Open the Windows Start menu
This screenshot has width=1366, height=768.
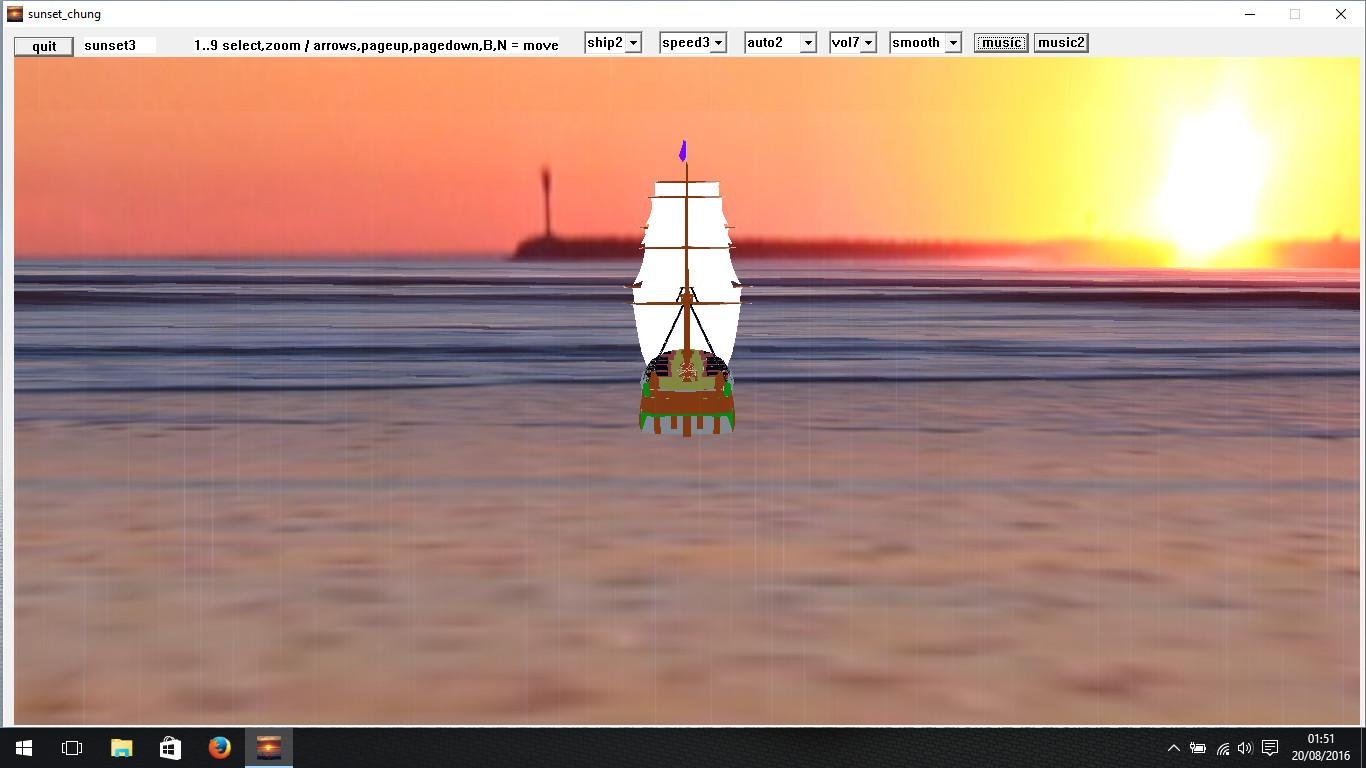point(24,748)
